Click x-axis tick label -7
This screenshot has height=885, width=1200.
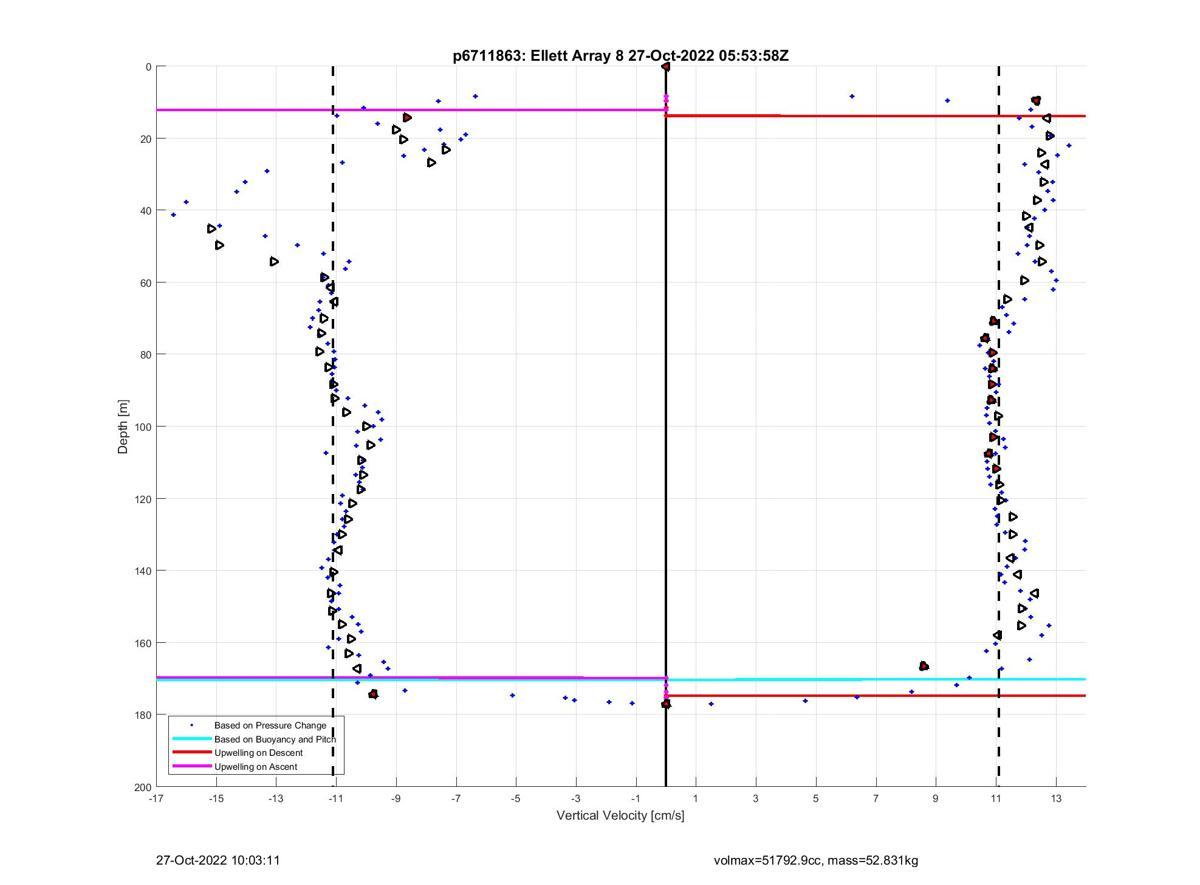[456, 797]
